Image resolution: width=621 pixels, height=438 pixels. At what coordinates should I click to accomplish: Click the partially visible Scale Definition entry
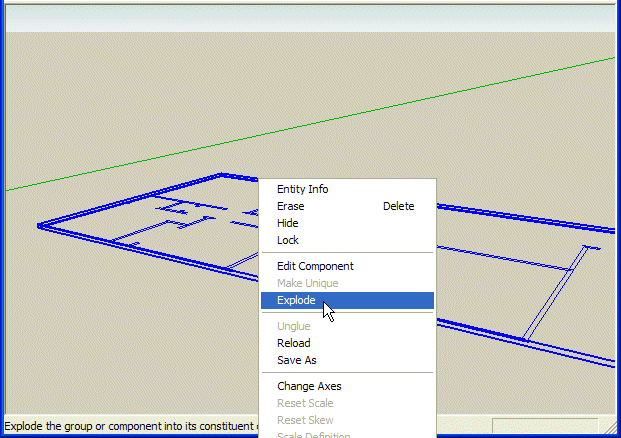[313, 434]
